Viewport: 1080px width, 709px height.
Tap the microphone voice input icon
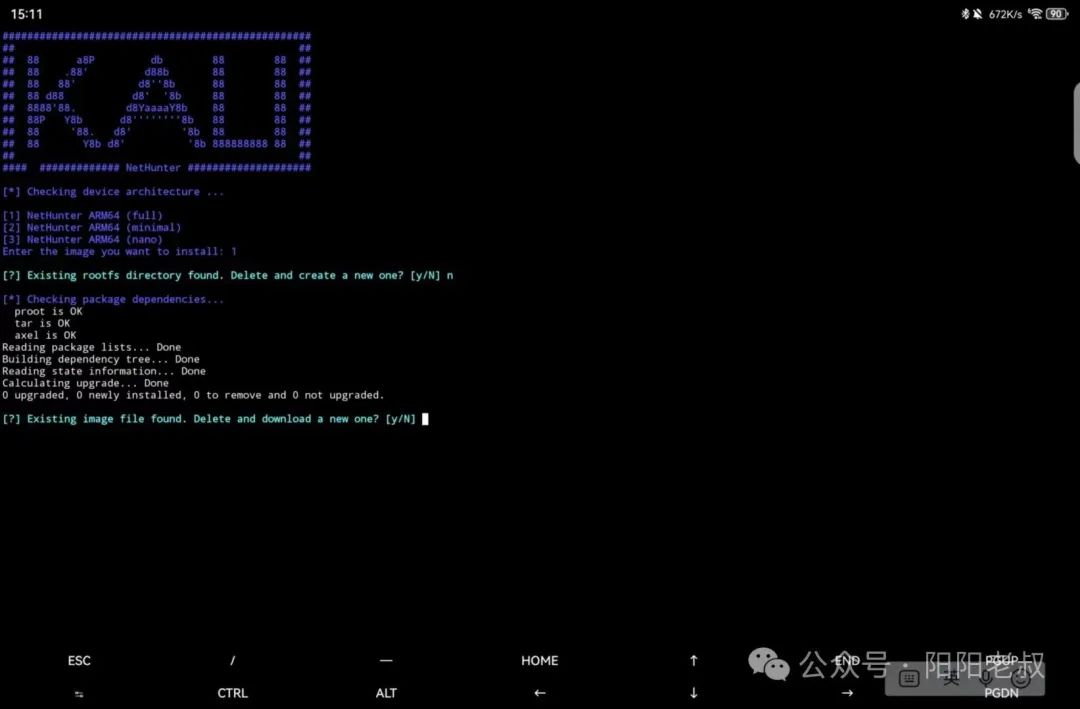pos(986,679)
